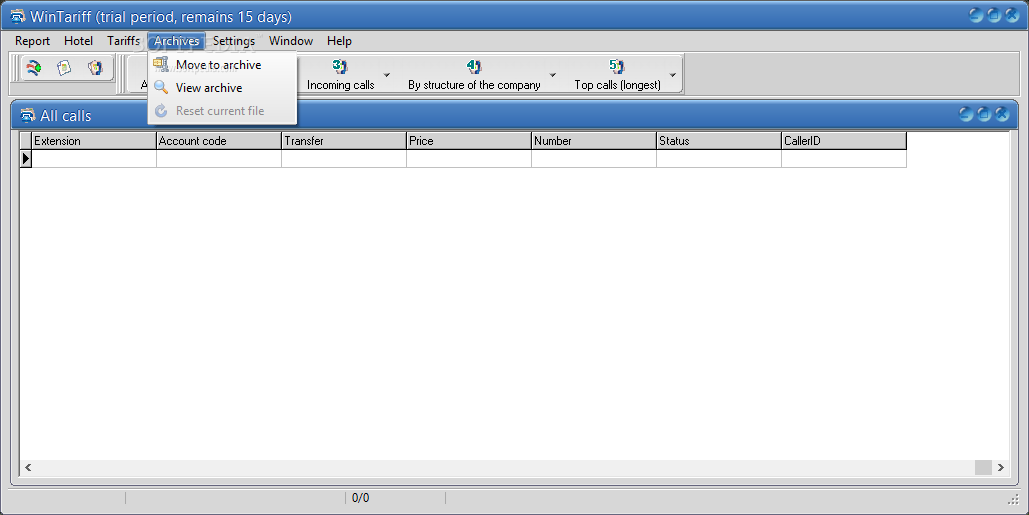Close the Archives menu
1029x515 pixels.
pyautogui.click(x=177, y=41)
